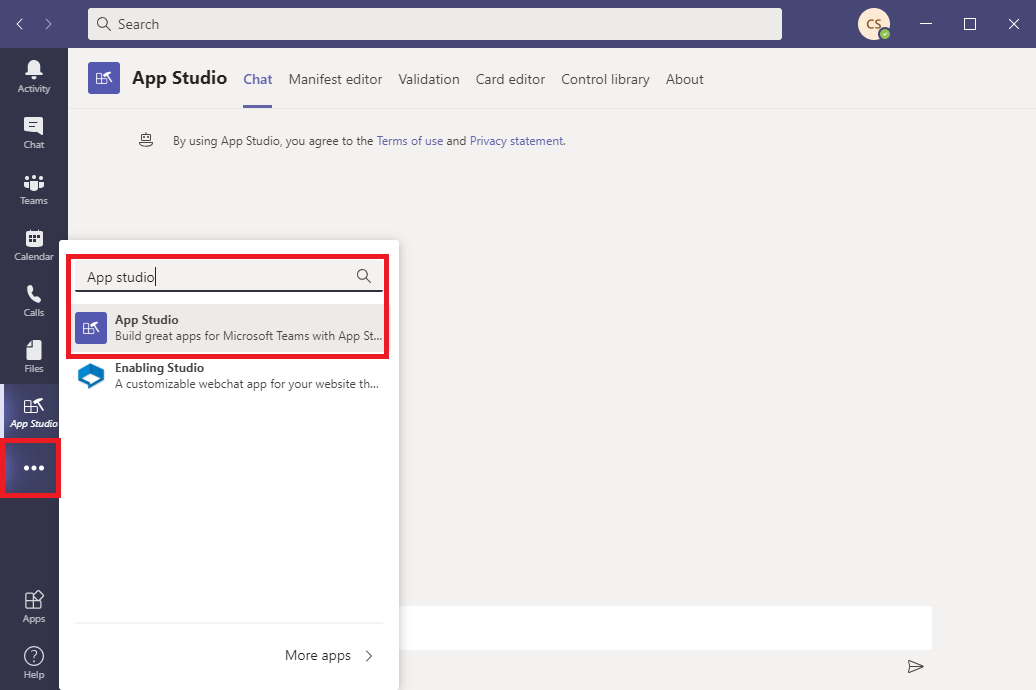Open Chat from the left sidebar
This screenshot has height=690, width=1036.
pos(34,133)
